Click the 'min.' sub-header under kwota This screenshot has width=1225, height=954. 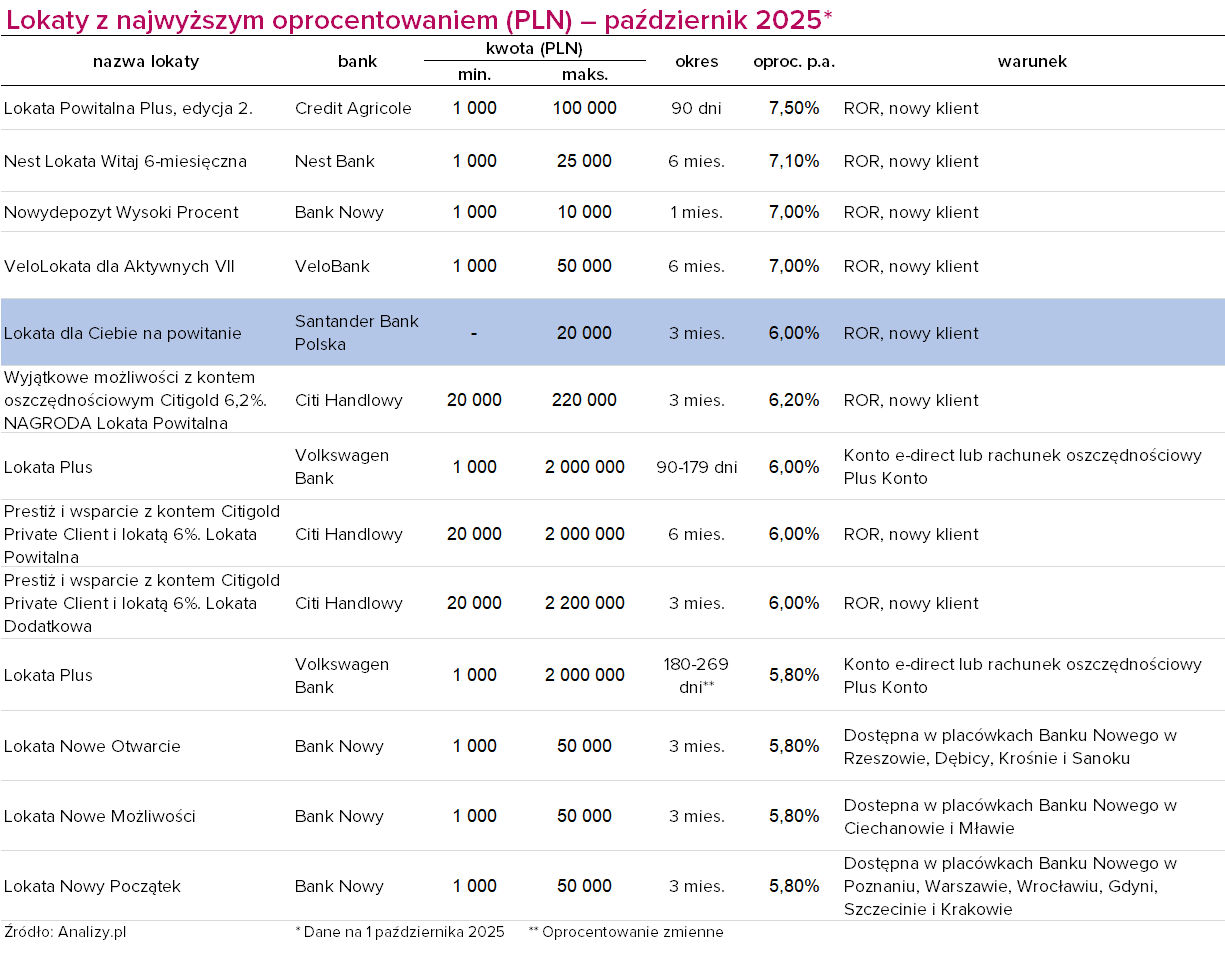click(x=474, y=74)
